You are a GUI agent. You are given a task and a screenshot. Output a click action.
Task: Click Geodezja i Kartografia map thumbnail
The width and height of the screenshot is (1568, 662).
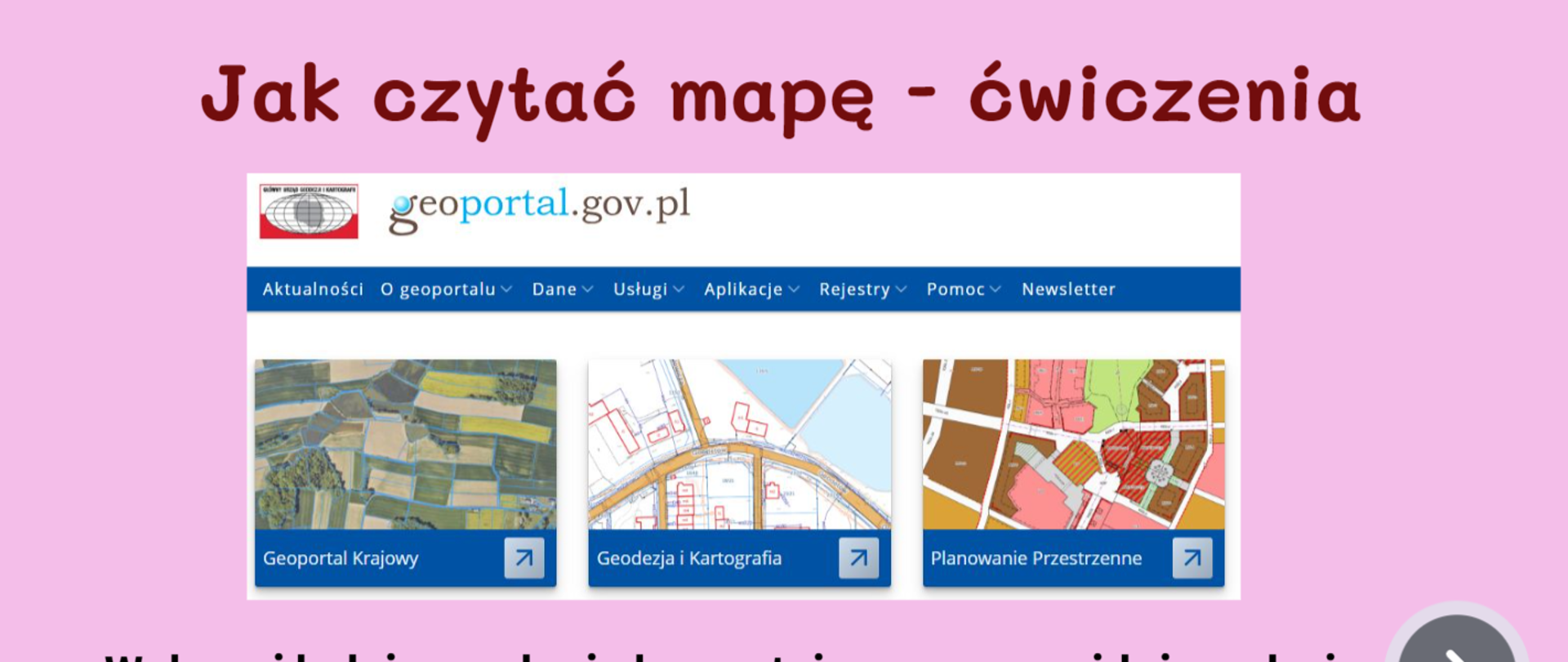pos(740,445)
